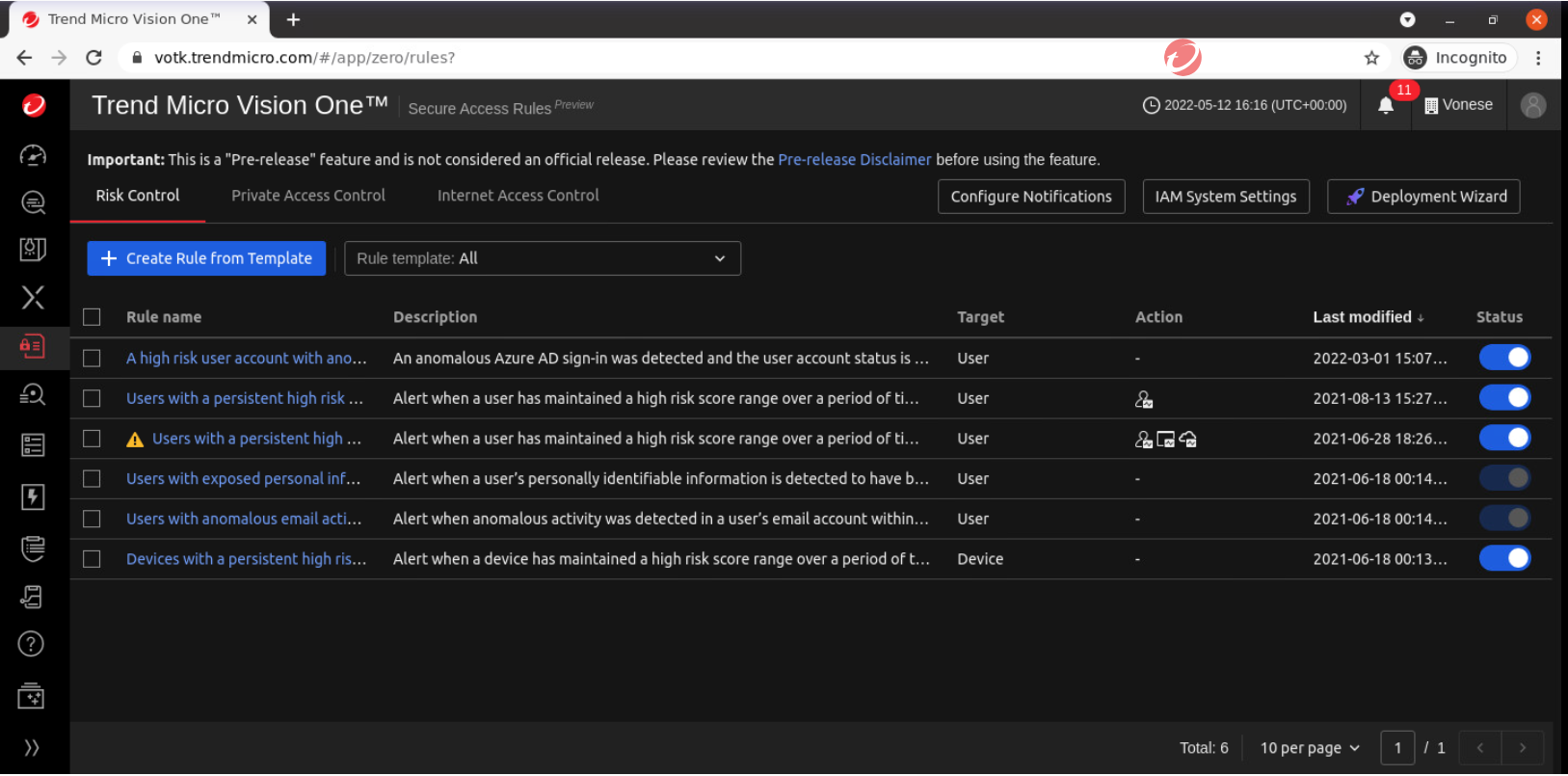The image size is (1568, 776).
Task: Select all rules using header checkbox
Action: tap(92, 317)
